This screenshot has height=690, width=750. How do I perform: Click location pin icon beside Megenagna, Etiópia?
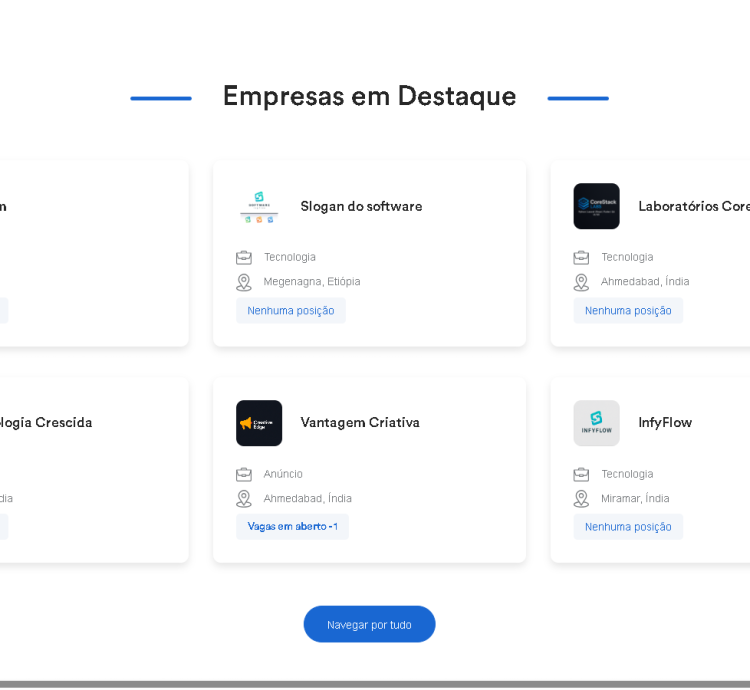coord(244,282)
